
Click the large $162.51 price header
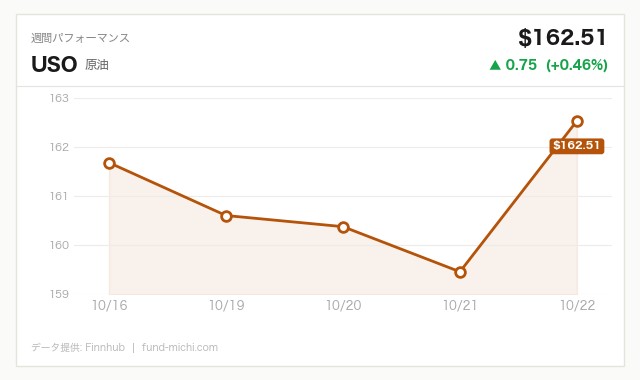[562, 38]
